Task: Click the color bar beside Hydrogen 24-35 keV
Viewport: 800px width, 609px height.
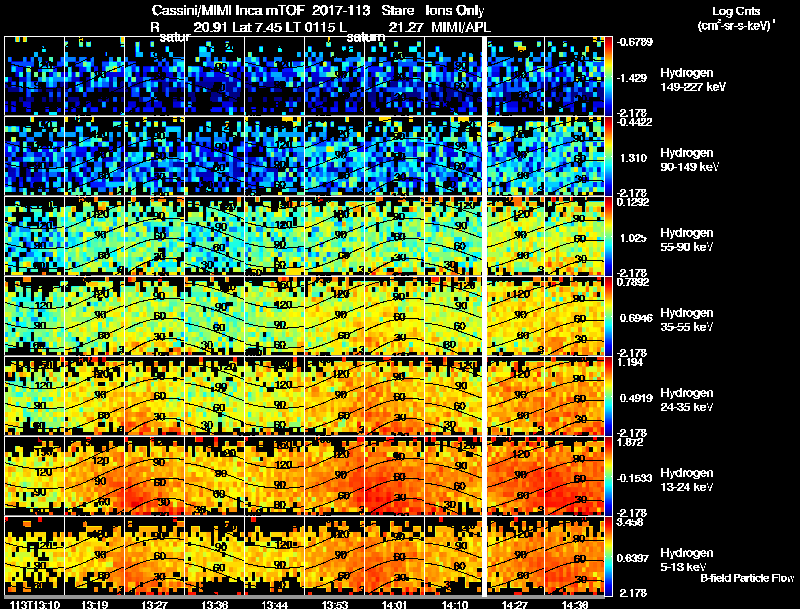Action: 608,396
